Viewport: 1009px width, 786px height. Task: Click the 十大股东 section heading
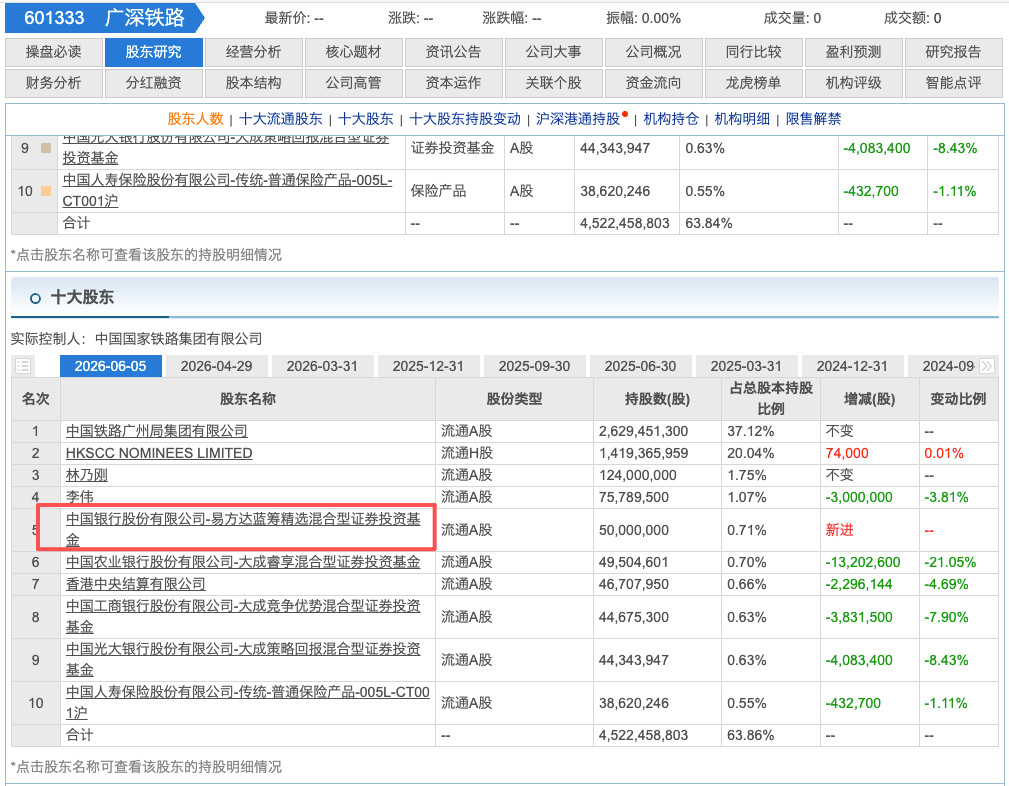[82, 297]
